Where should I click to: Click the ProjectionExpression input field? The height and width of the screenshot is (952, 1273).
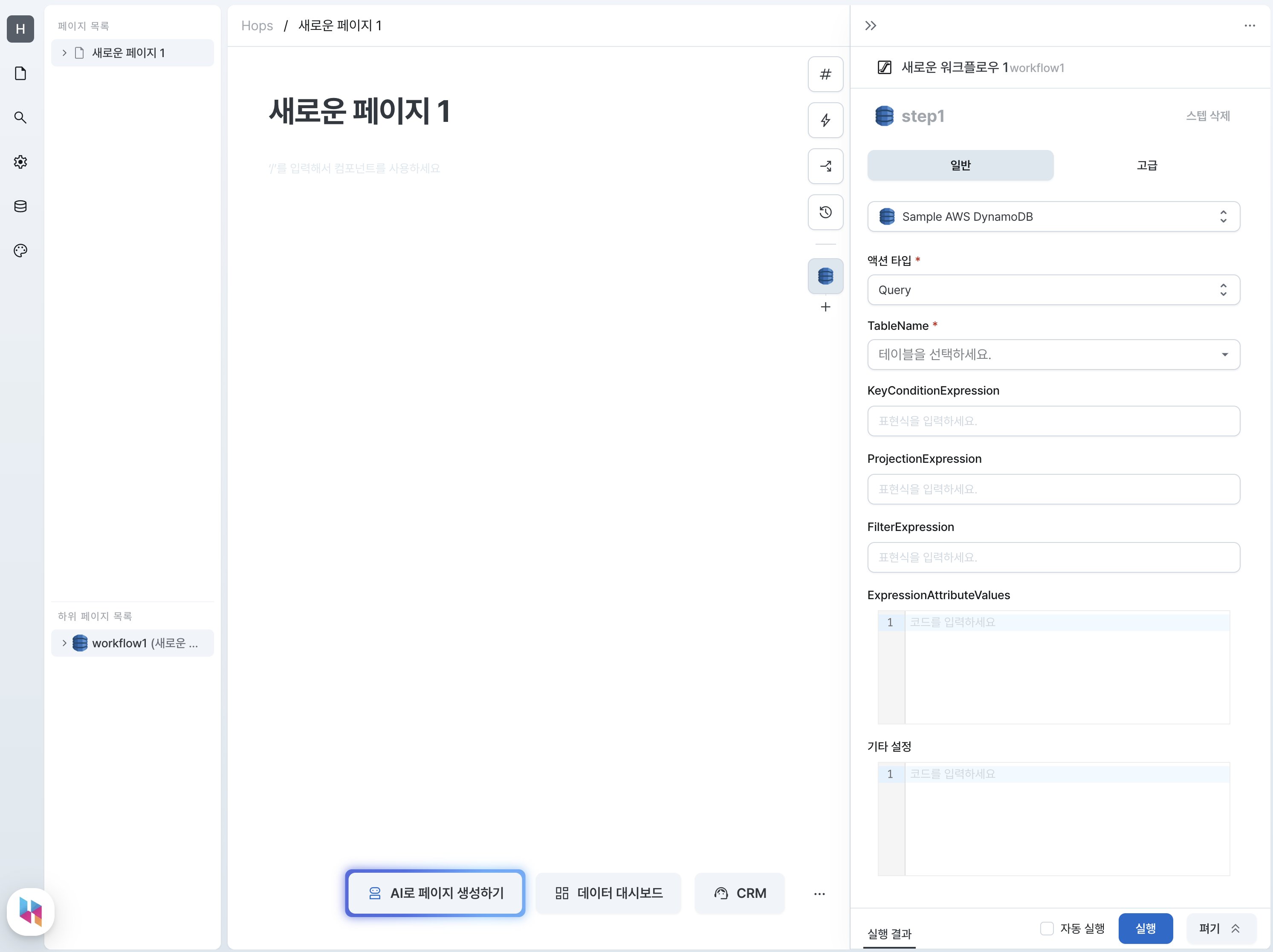point(1053,489)
